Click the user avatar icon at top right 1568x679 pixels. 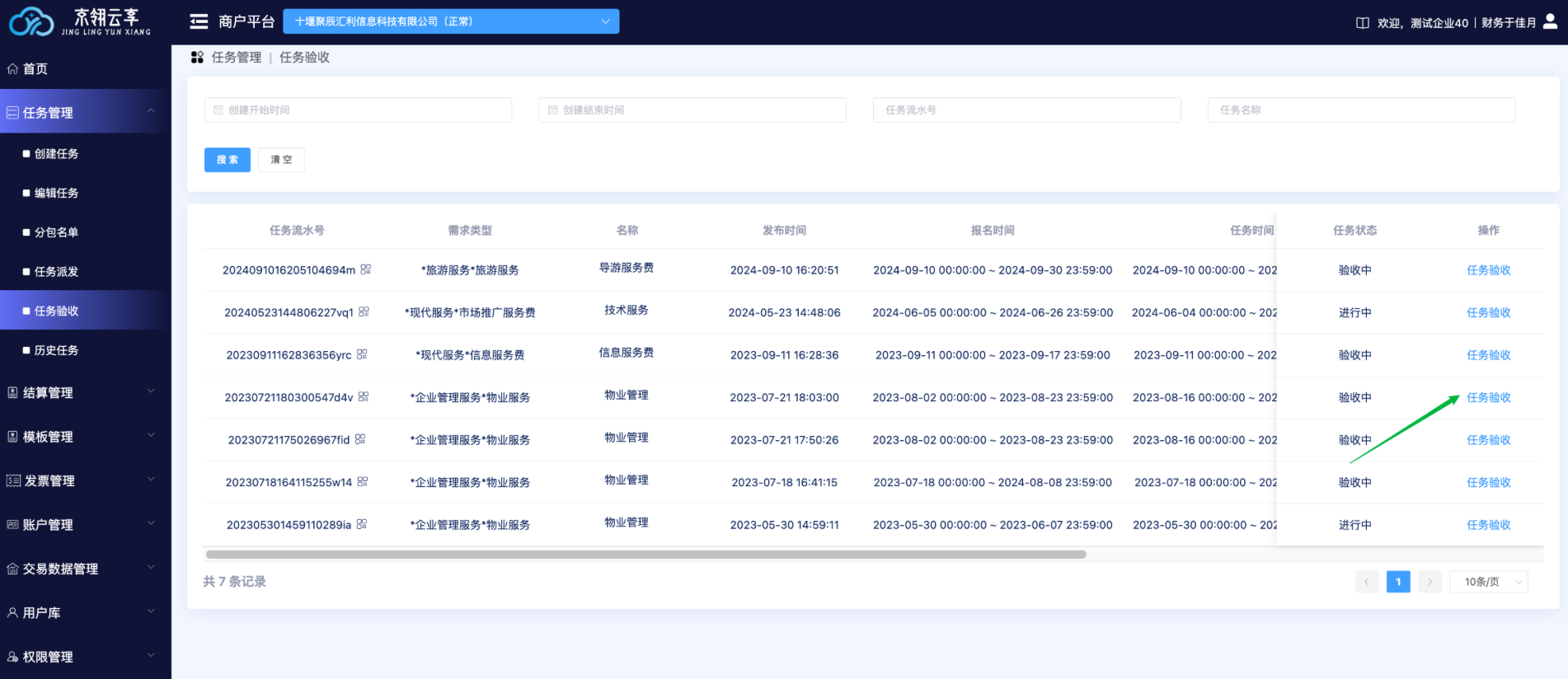pos(1550,22)
